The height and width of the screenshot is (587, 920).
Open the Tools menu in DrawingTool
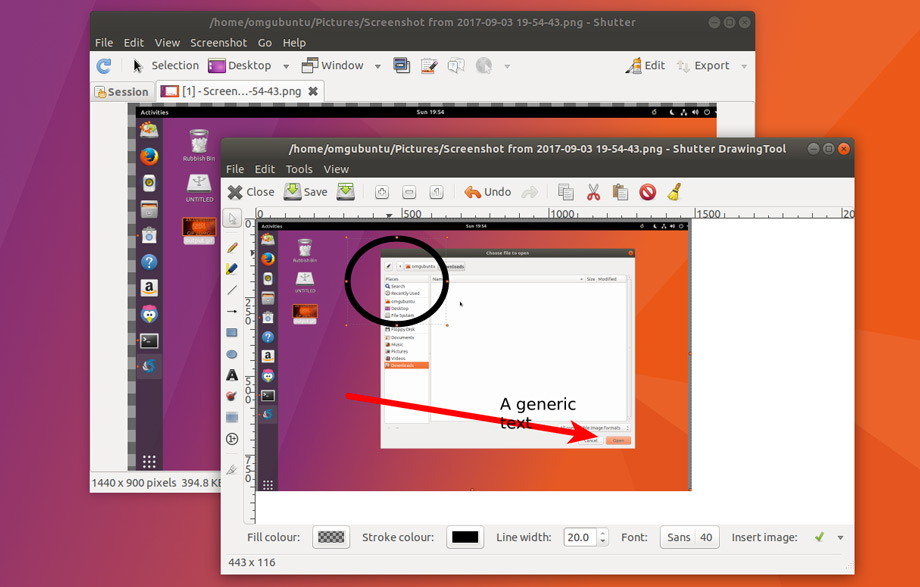[299, 169]
